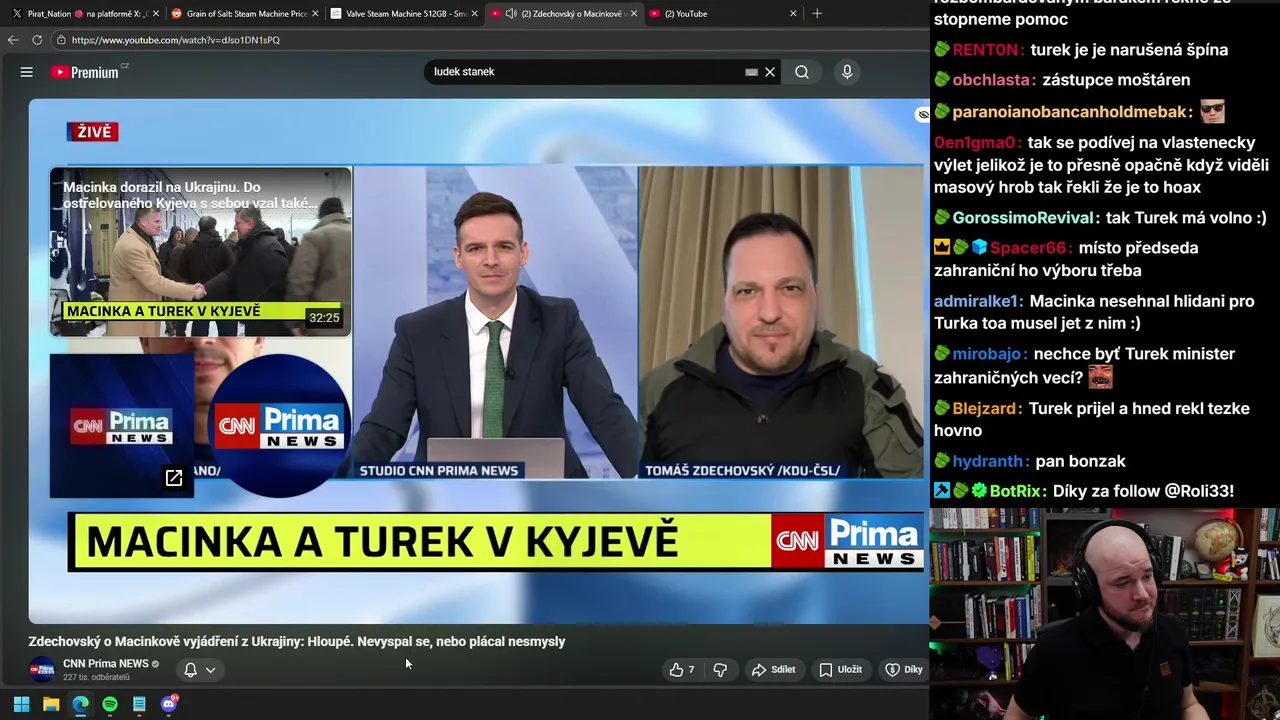Screen dimensions: 1280x720
Task: Click chat username obchlasta
Action: pyautogui.click(x=994, y=79)
